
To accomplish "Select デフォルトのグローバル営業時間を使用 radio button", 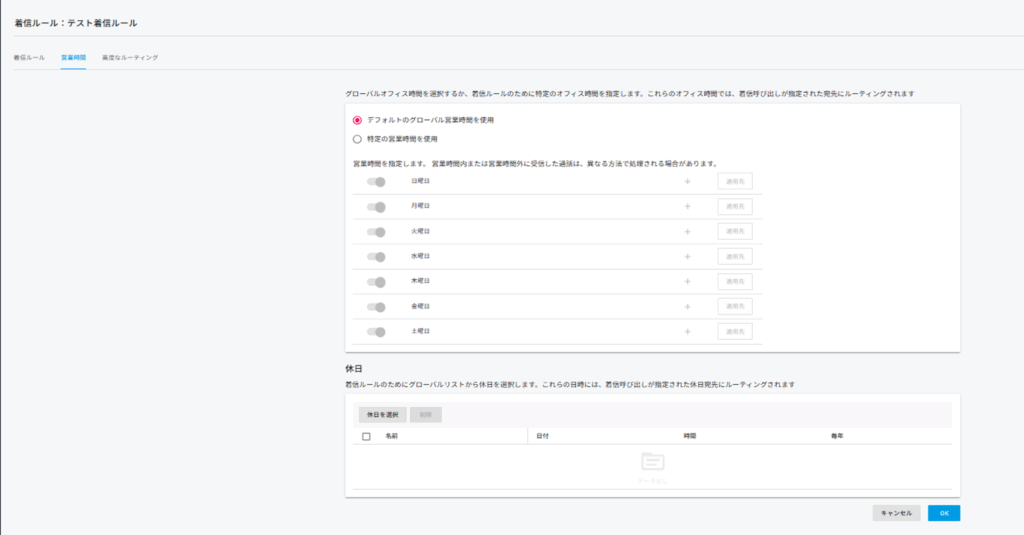I will click(x=357, y=120).
